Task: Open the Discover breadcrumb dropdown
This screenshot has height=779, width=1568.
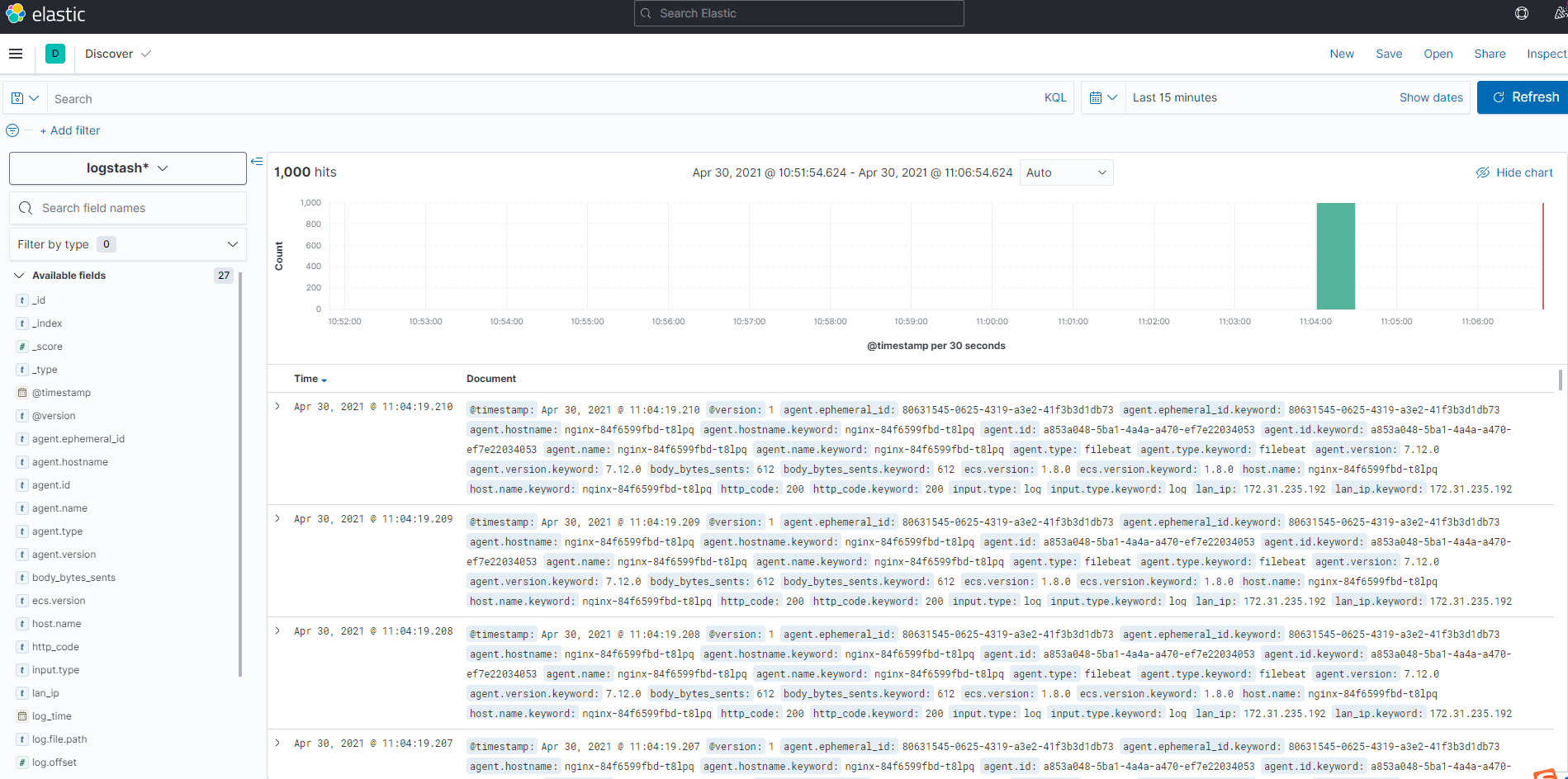Action: tap(118, 54)
